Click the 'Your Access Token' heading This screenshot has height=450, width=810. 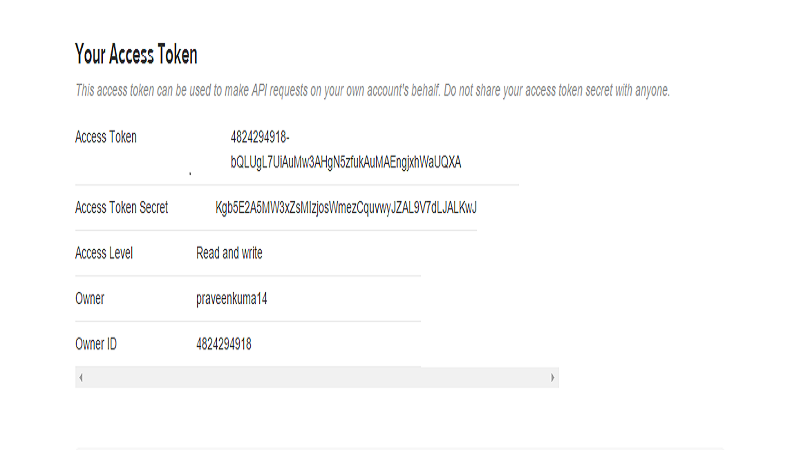click(136, 54)
